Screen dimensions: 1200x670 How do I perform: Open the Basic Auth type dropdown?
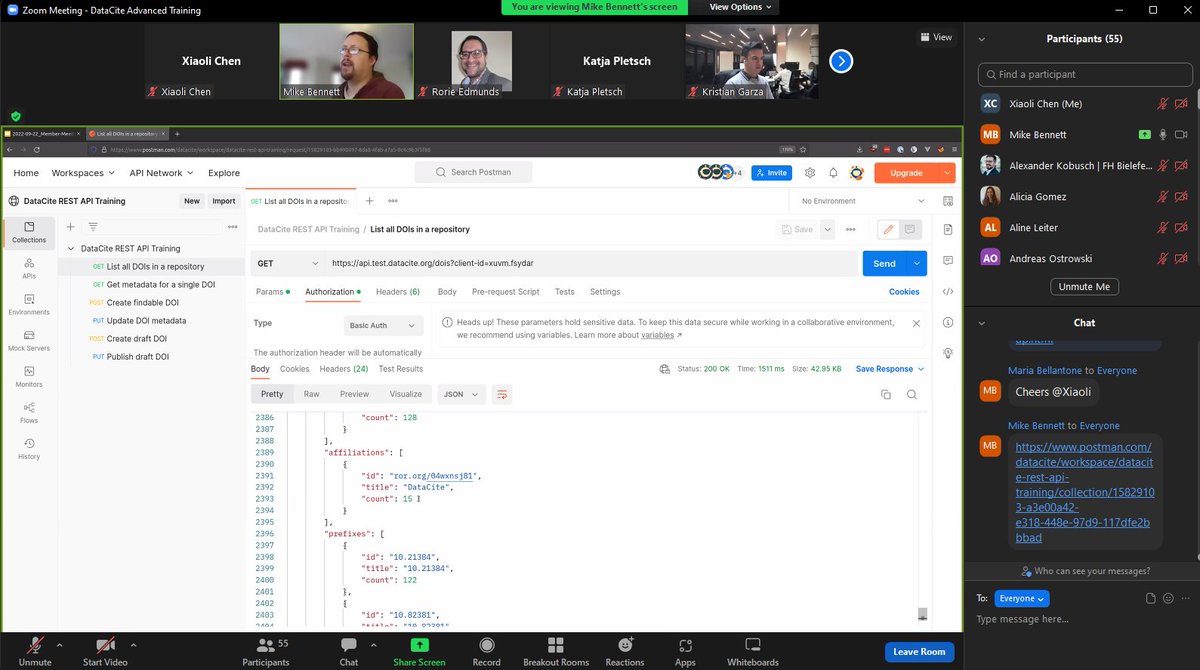click(x=383, y=325)
